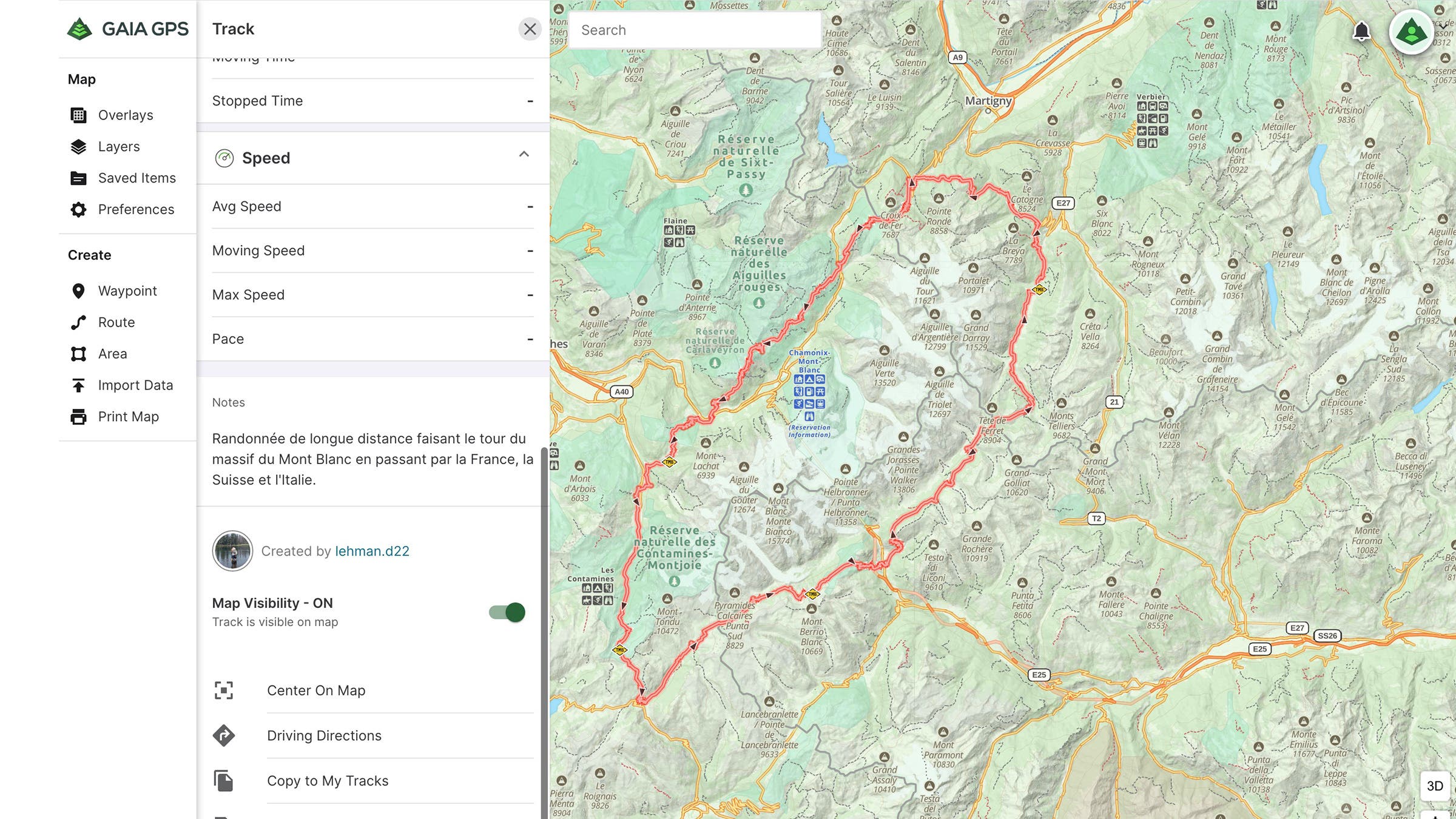The image size is (1456, 819).
Task: Click Center On Map
Action: coord(316,690)
